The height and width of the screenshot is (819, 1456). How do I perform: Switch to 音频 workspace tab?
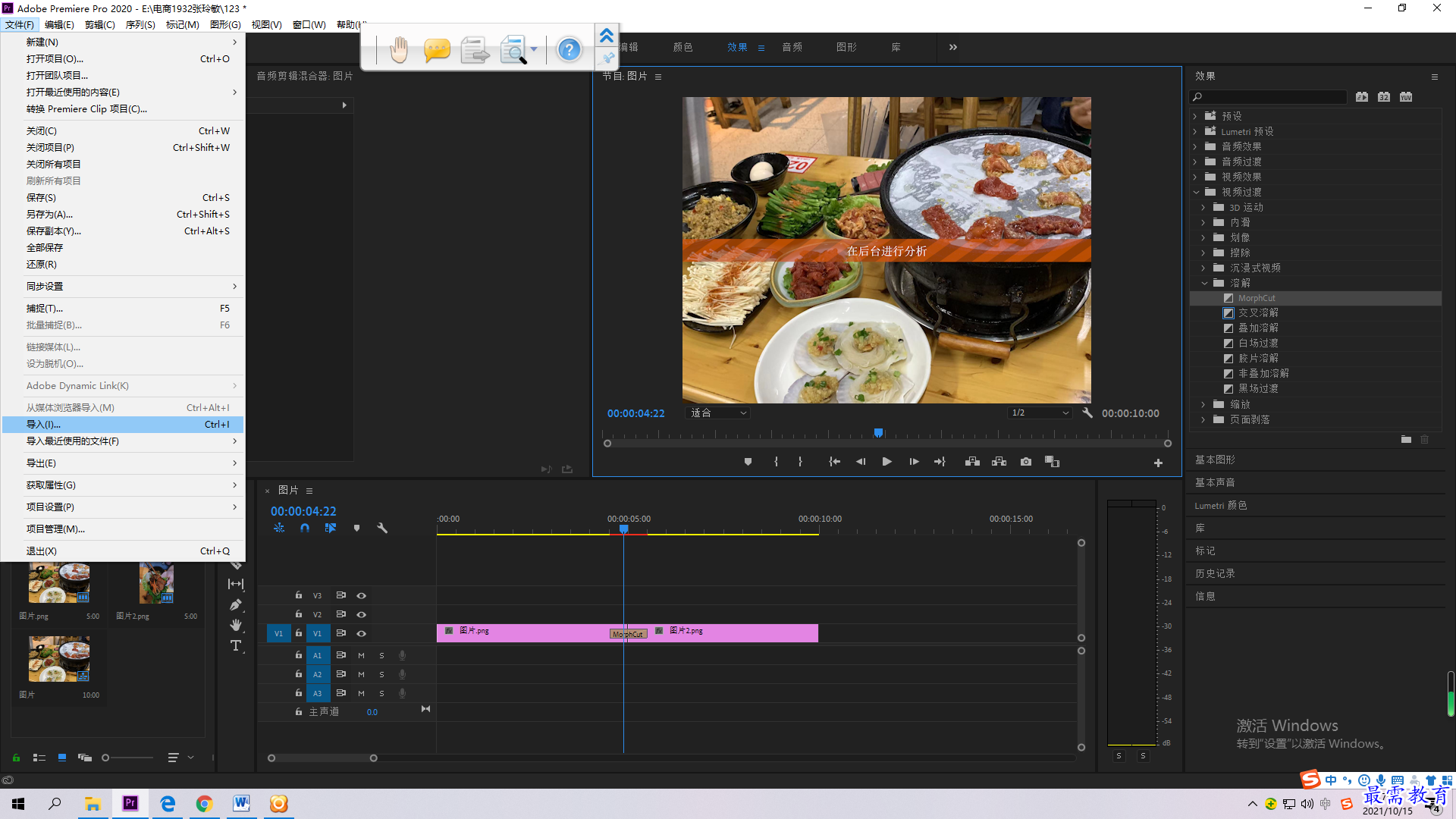[792, 47]
